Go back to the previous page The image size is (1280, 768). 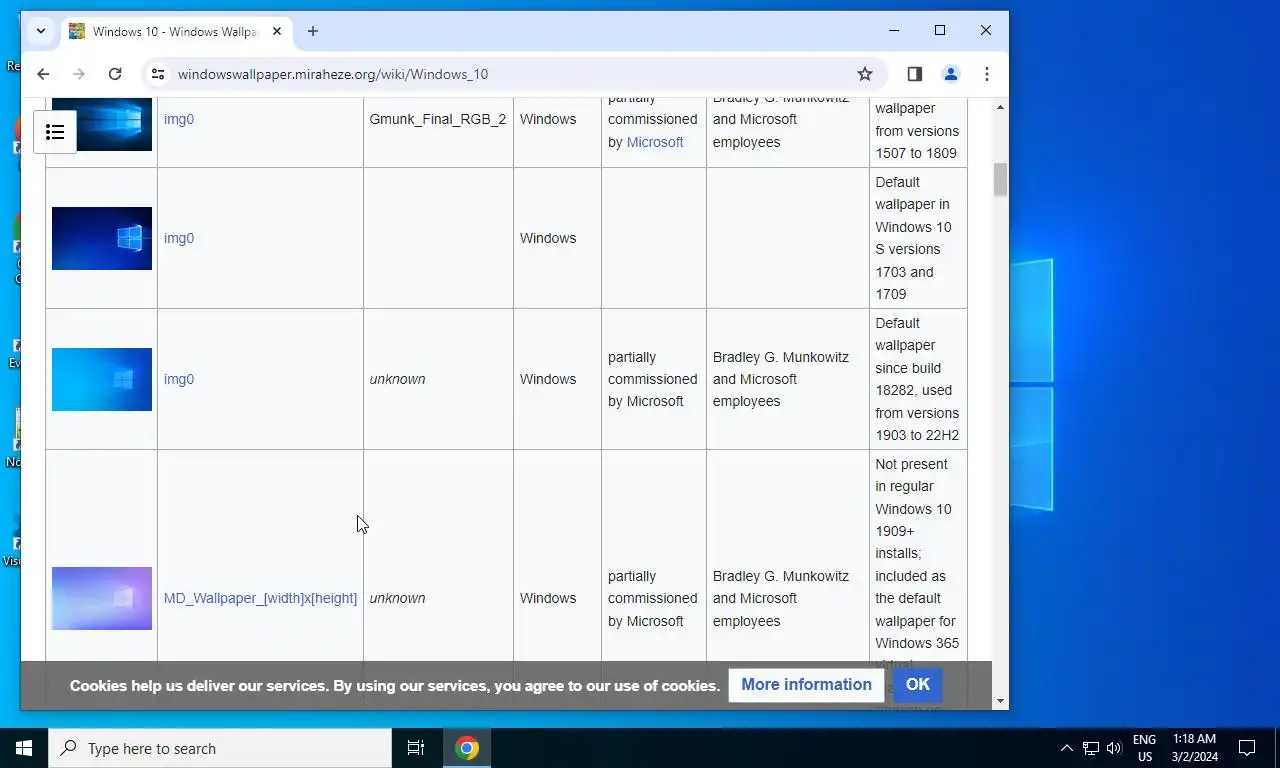(x=43, y=74)
